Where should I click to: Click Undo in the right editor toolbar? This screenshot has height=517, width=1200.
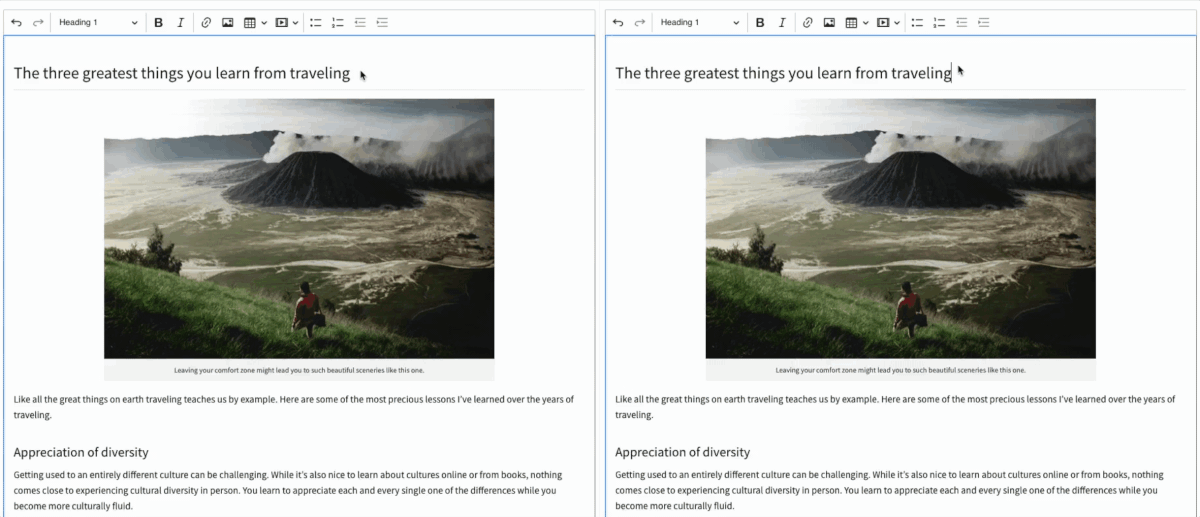[618, 23]
